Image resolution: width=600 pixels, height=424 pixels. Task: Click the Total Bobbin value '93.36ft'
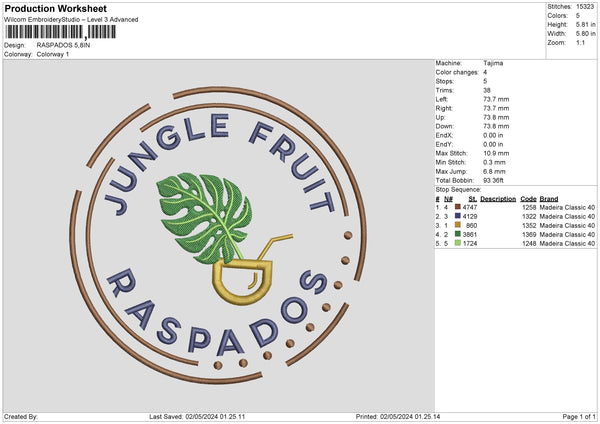493,180
